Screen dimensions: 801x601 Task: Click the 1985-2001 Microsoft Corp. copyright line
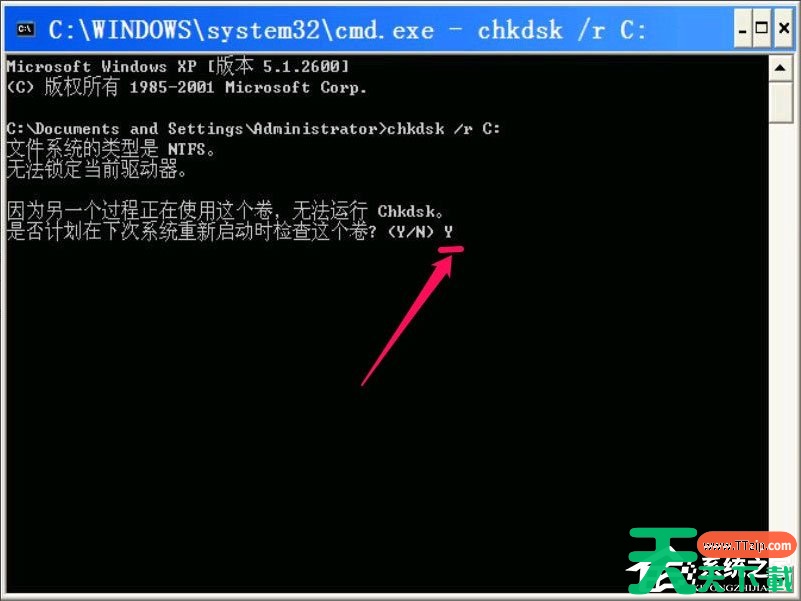click(187, 87)
